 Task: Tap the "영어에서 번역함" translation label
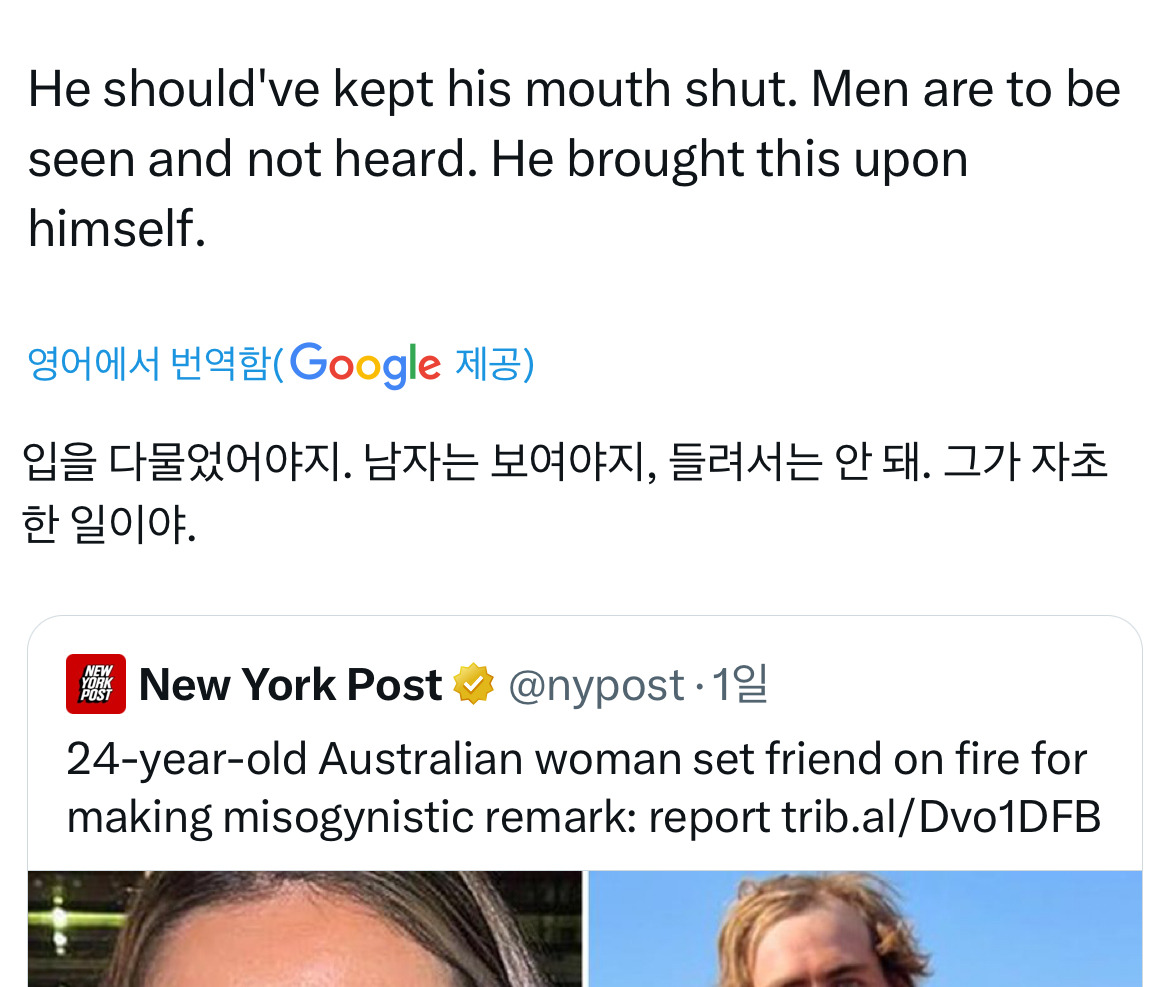click(x=148, y=365)
